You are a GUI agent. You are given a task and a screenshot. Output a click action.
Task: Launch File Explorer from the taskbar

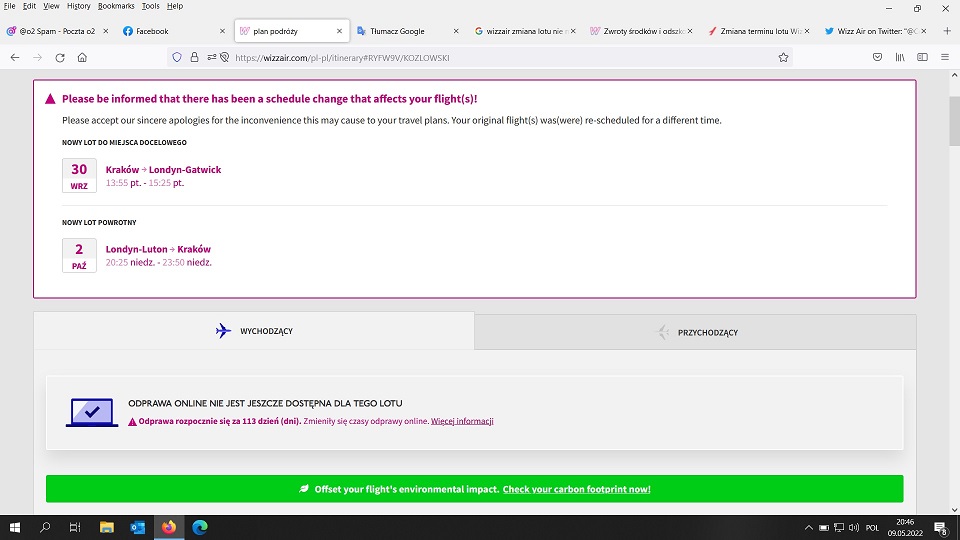[x=107, y=527]
